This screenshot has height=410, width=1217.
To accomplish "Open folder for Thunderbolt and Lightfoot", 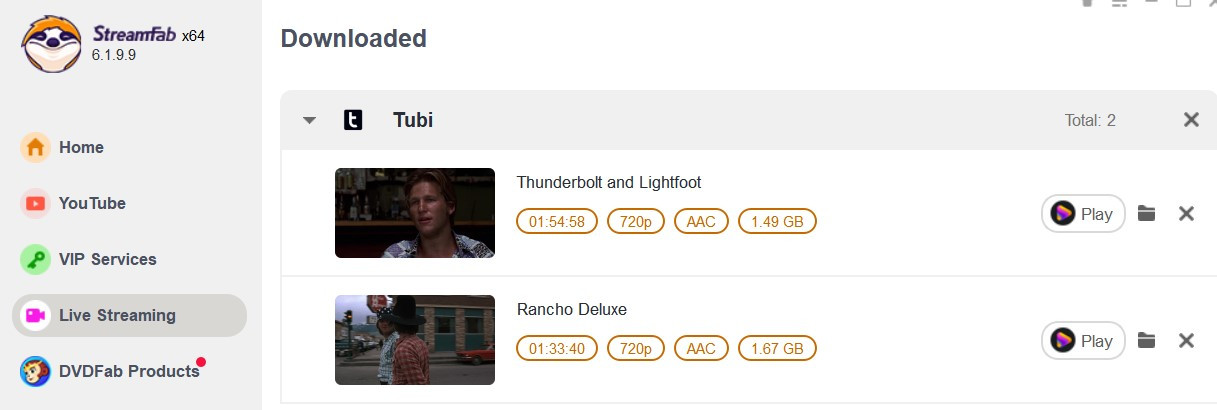I will click(1146, 213).
